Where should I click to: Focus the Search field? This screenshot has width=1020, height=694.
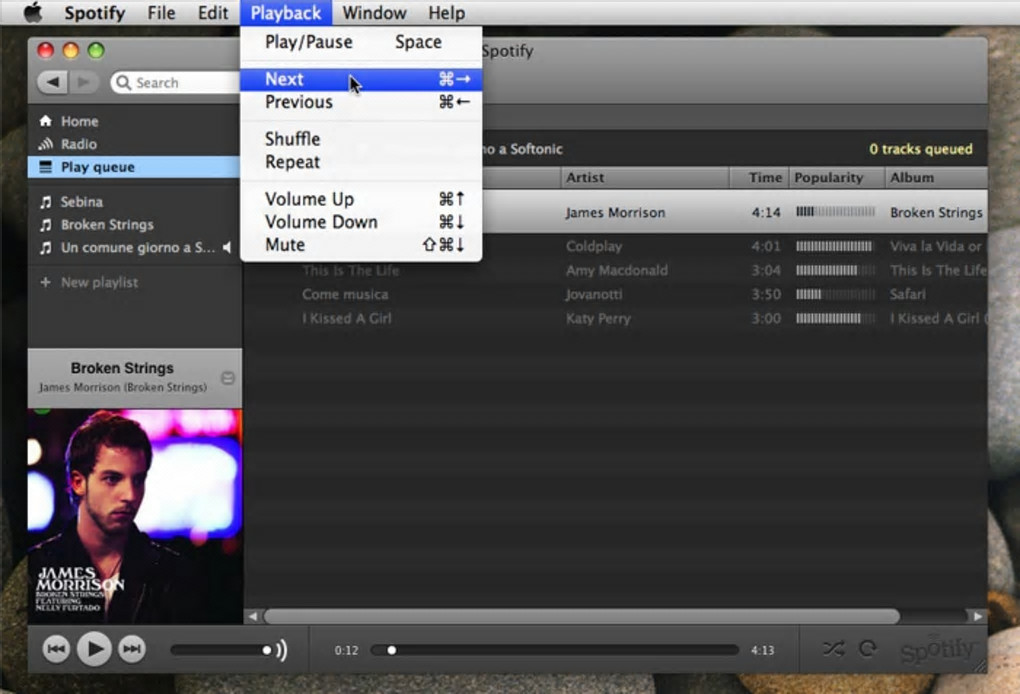(176, 83)
